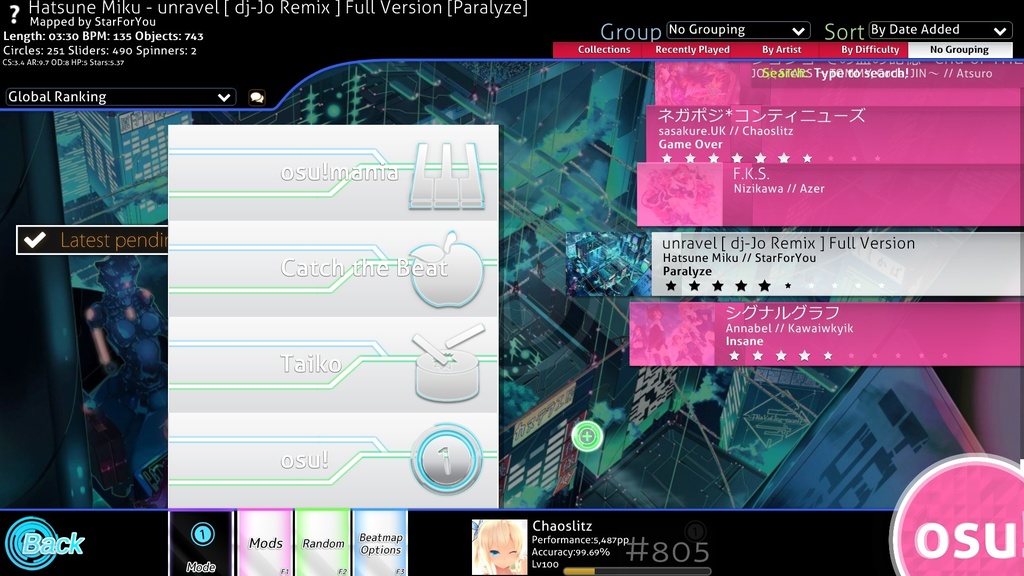This screenshot has width=1024, height=576.
Task: Pick the Catch the Beat apple icon
Action: click(447, 269)
